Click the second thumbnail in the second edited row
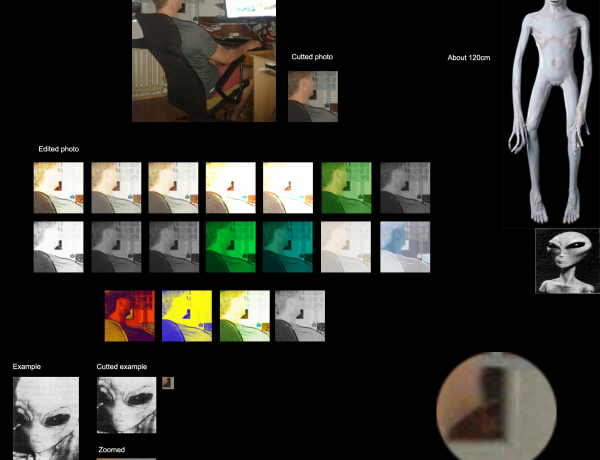 116,247
